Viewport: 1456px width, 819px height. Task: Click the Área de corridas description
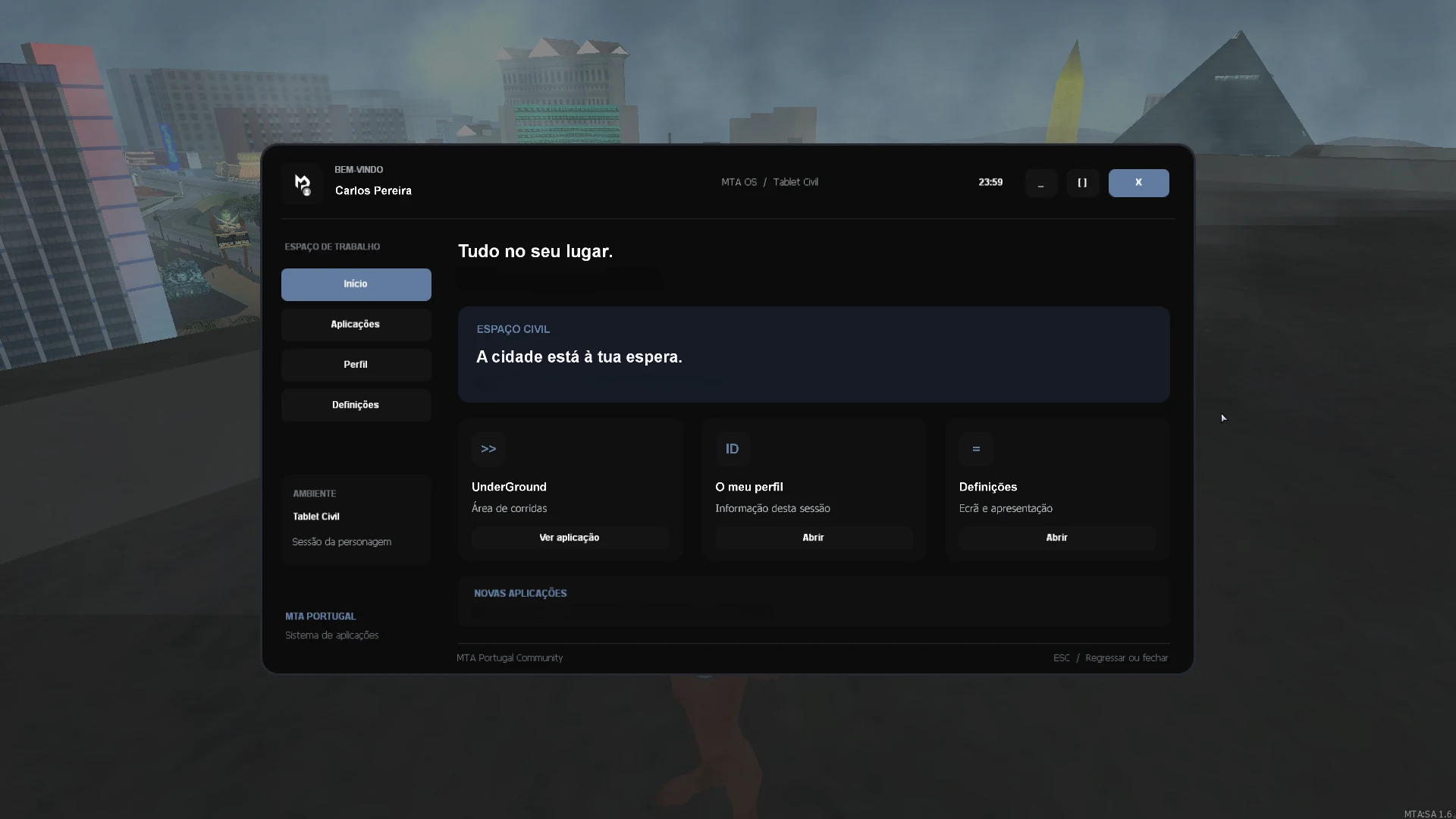(509, 509)
